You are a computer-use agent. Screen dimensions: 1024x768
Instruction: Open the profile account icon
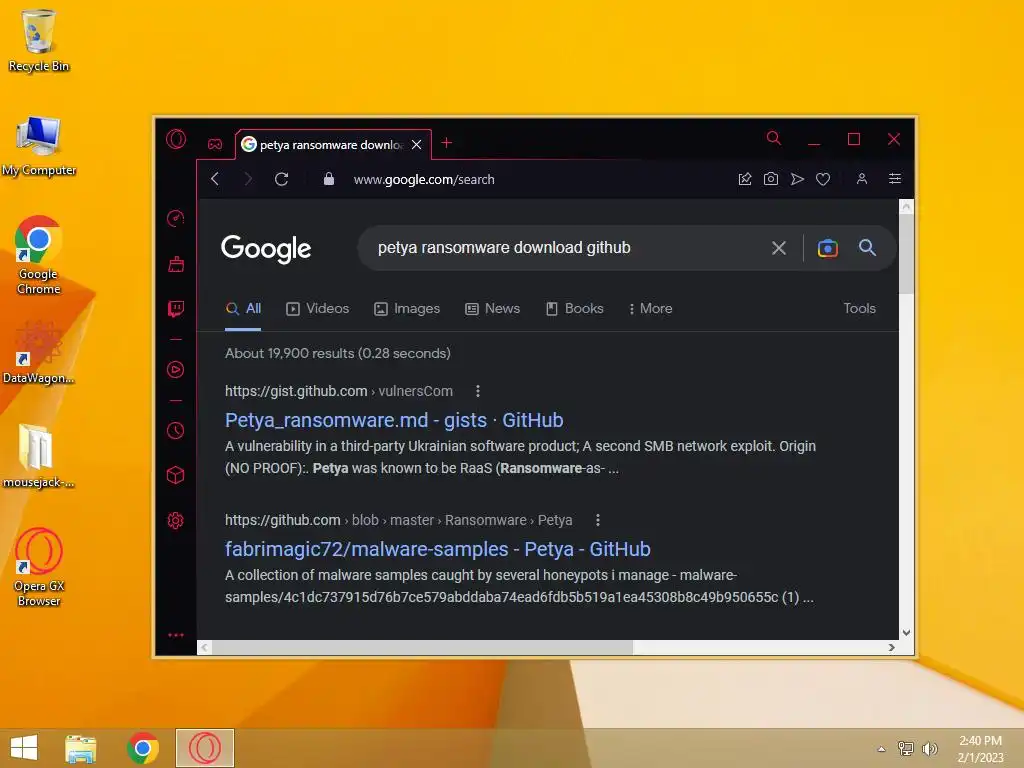click(x=862, y=179)
